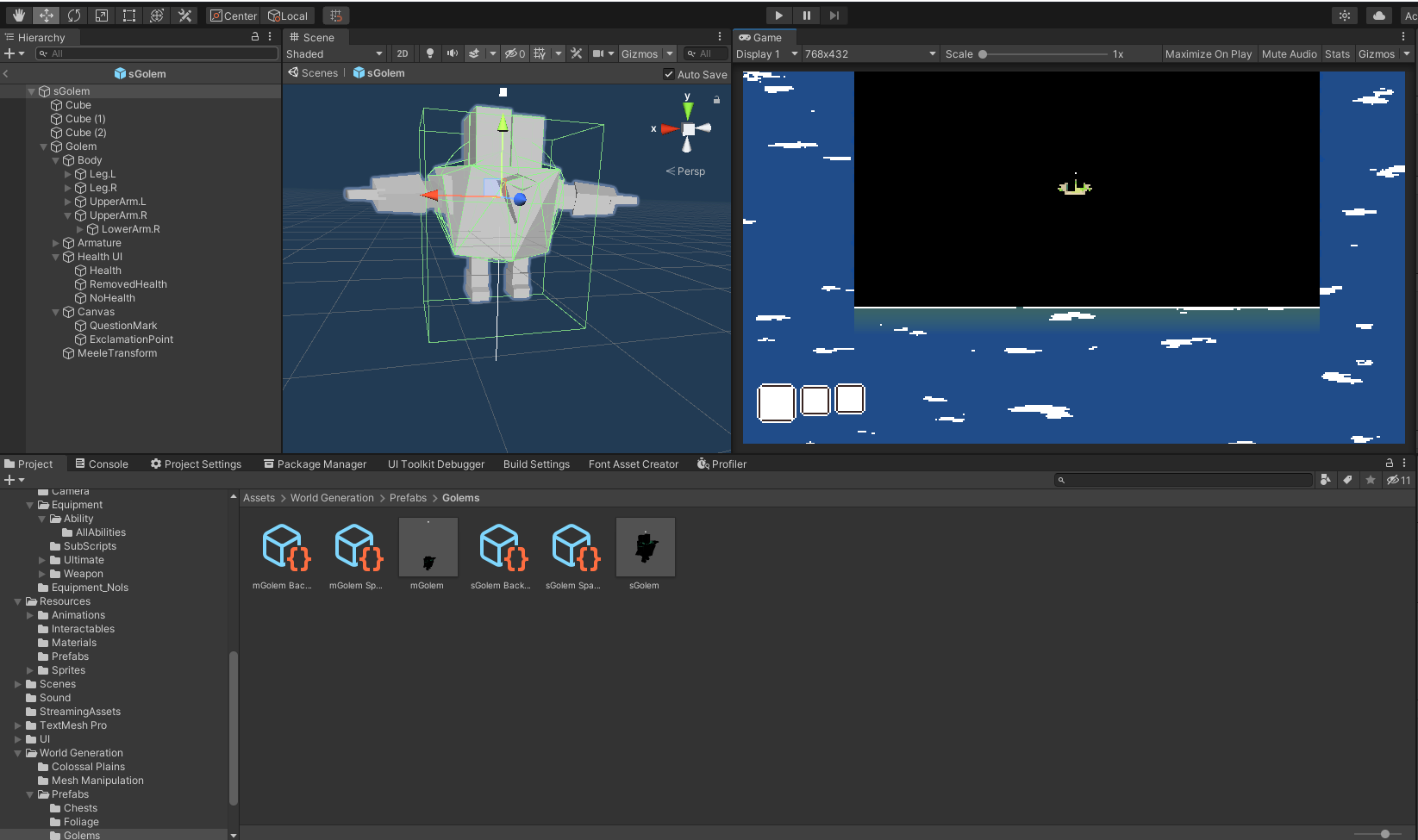Viewport: 1418px width, 840px height.
Task: Expand Leg.L in Hierarchy
Action: 68,174
